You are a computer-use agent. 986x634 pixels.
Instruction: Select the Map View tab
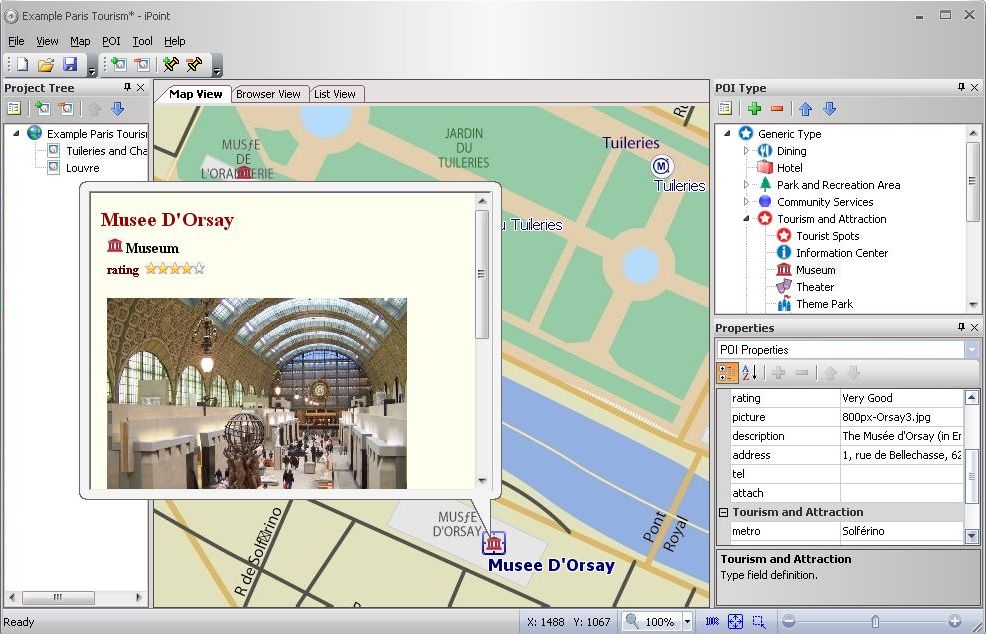[x=195, y=94]
